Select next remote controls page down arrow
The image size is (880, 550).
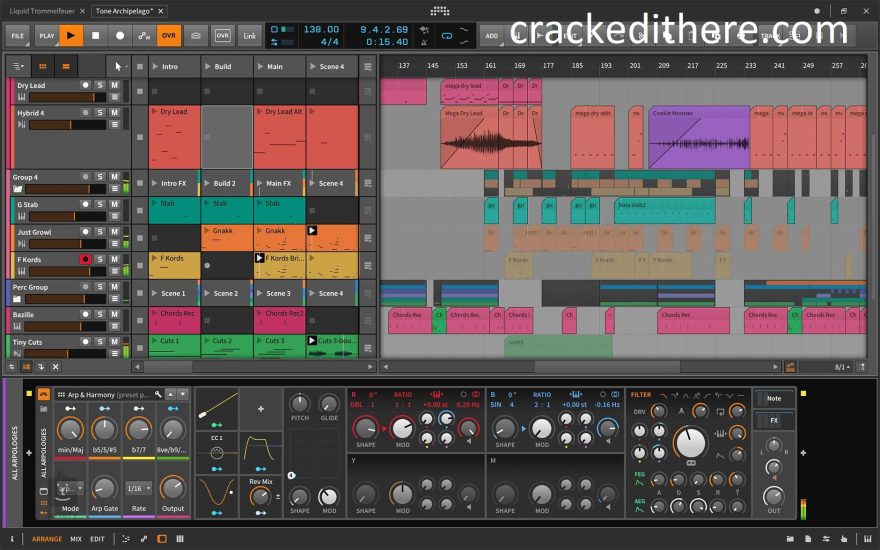coord(183,395)
